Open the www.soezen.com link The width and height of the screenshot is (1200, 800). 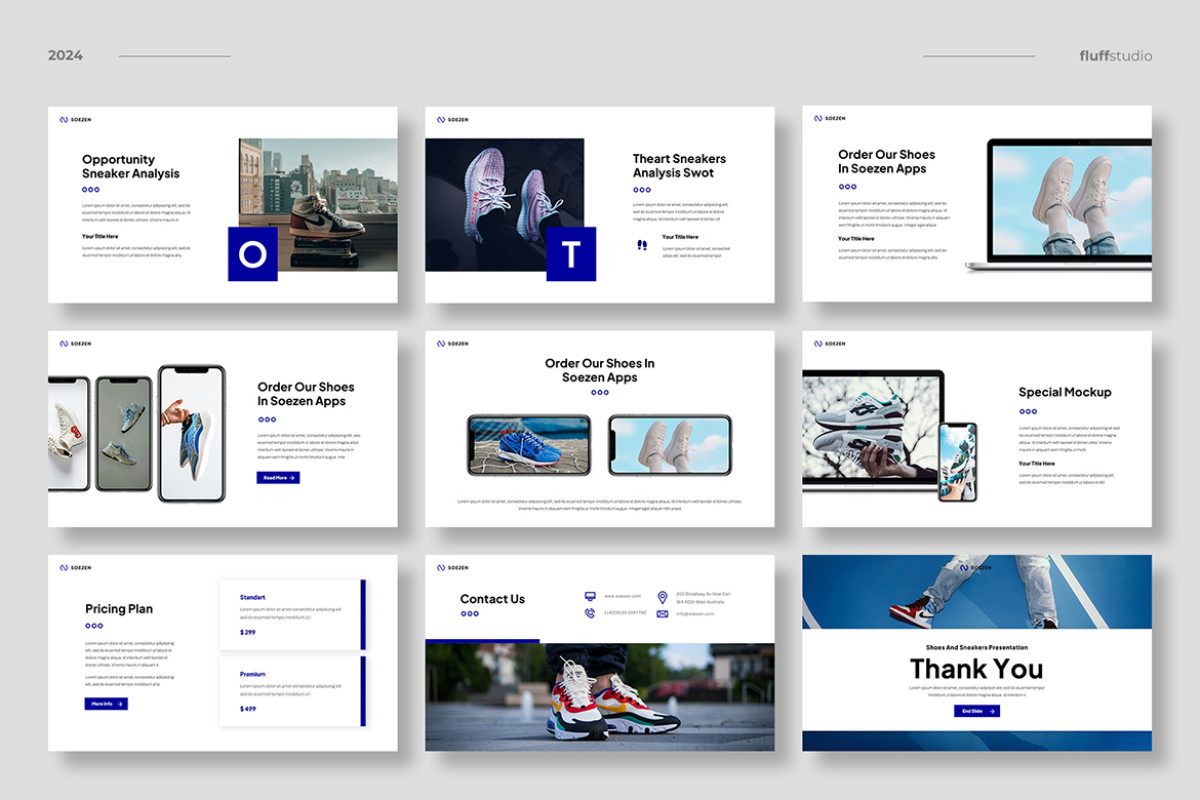(x=623, y=596)
